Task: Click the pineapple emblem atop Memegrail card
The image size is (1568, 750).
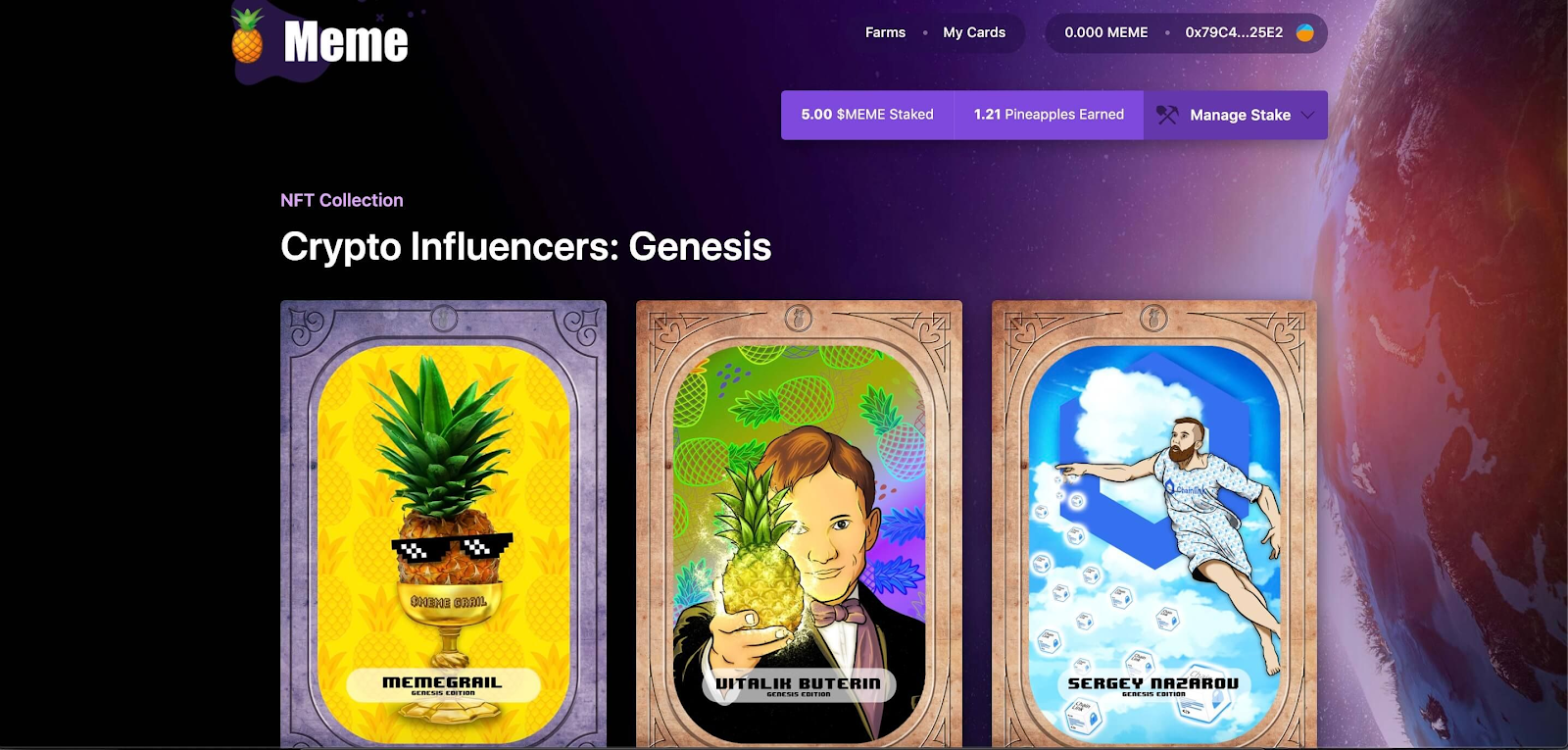Action: click(444, 318)
